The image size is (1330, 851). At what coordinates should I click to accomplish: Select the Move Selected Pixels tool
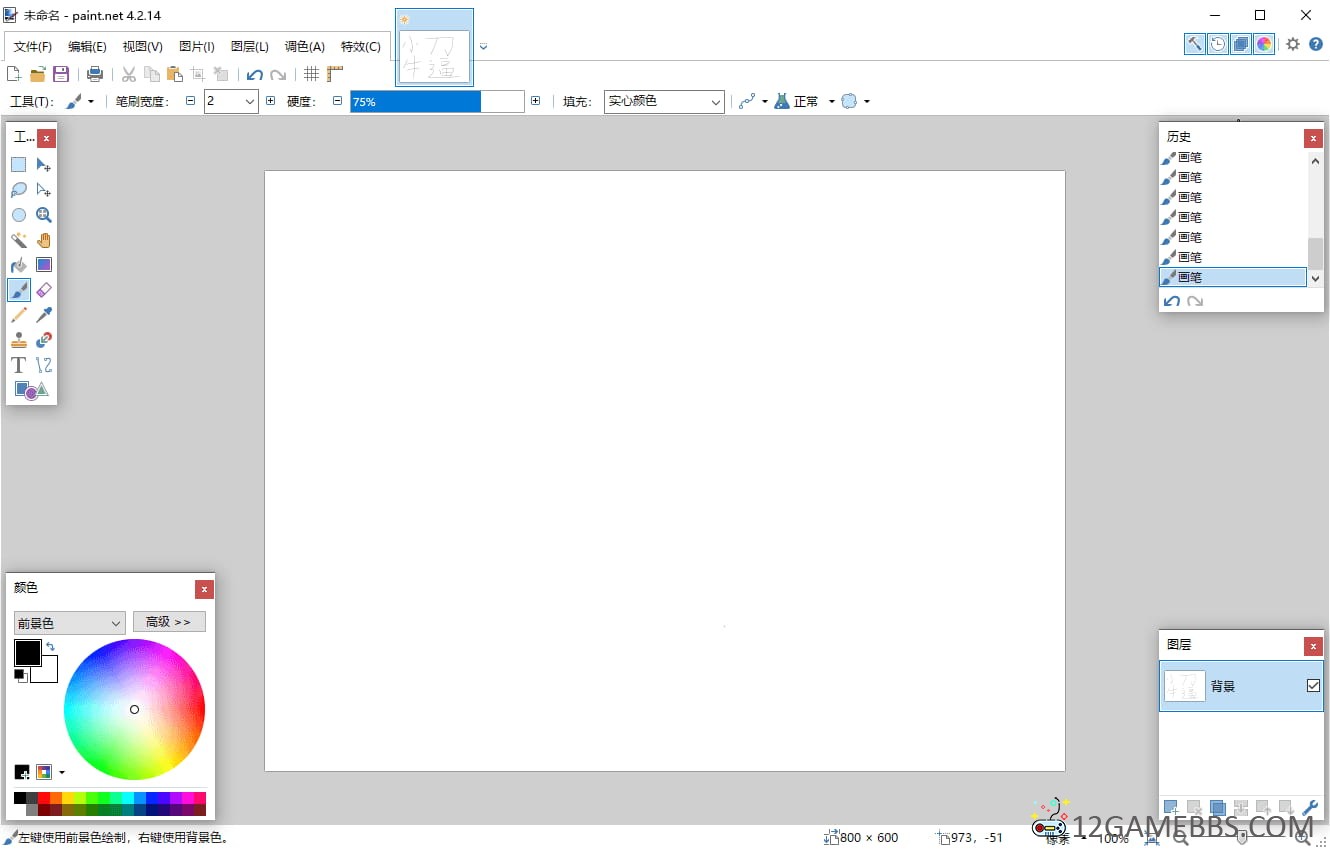pyautogui.click(x=44, y=165)
